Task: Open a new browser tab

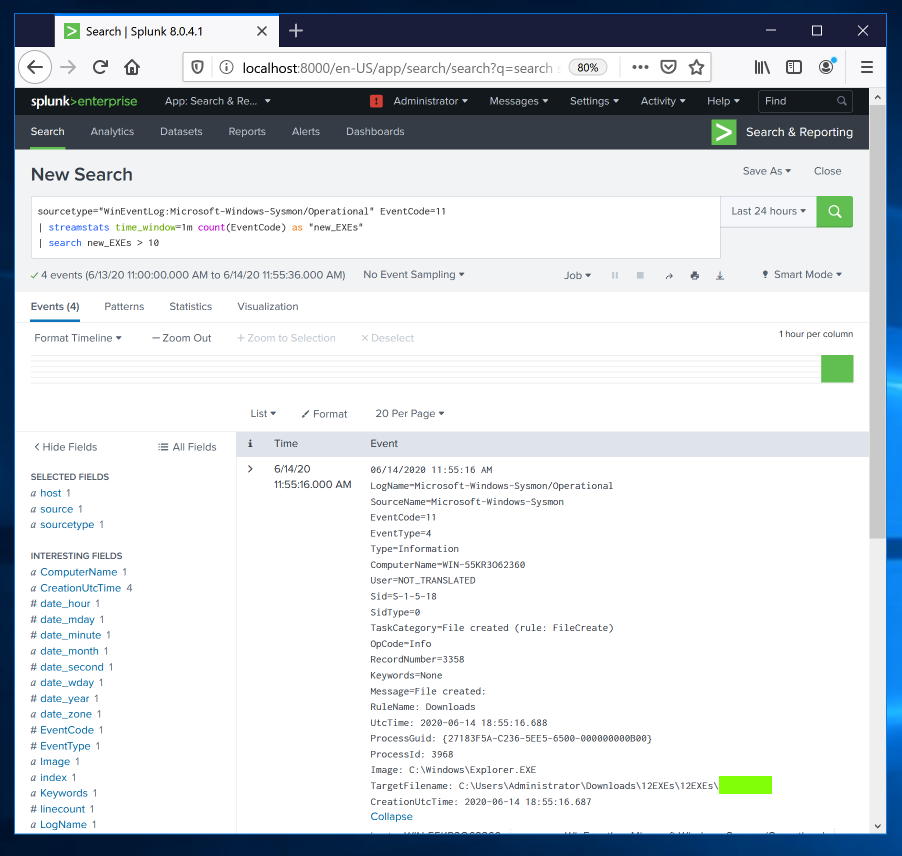Action: click(296, 30)
